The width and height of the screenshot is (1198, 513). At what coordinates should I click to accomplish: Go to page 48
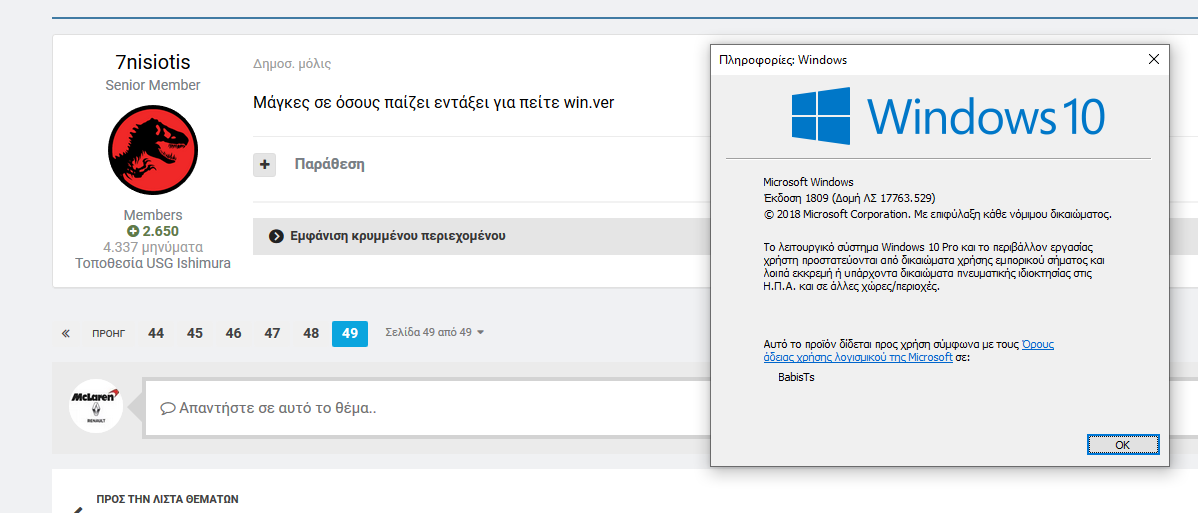(311, 333)
